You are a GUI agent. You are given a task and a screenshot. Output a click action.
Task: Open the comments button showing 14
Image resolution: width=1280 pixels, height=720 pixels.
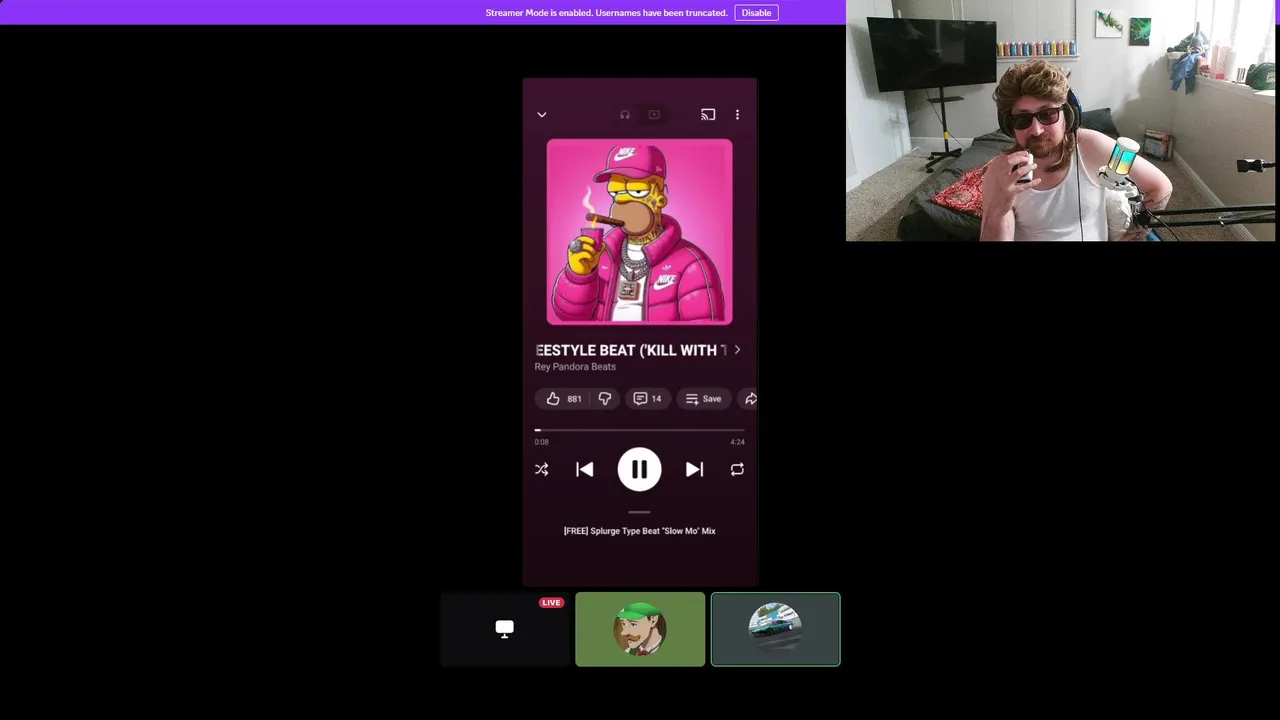pyautogui.click(x=648, y=399)
